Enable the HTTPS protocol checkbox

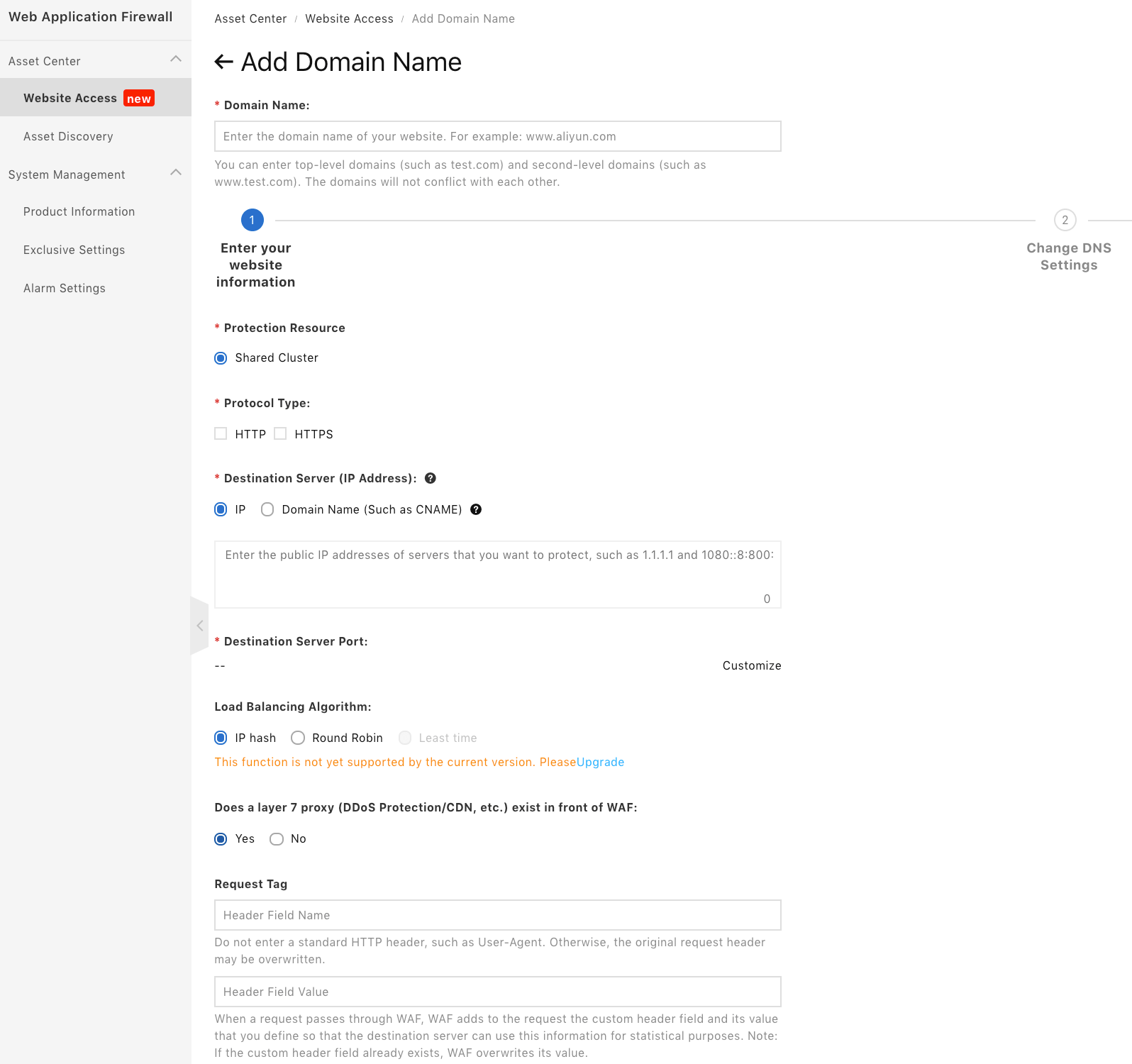pyautogui.click(x=281, y=434)
